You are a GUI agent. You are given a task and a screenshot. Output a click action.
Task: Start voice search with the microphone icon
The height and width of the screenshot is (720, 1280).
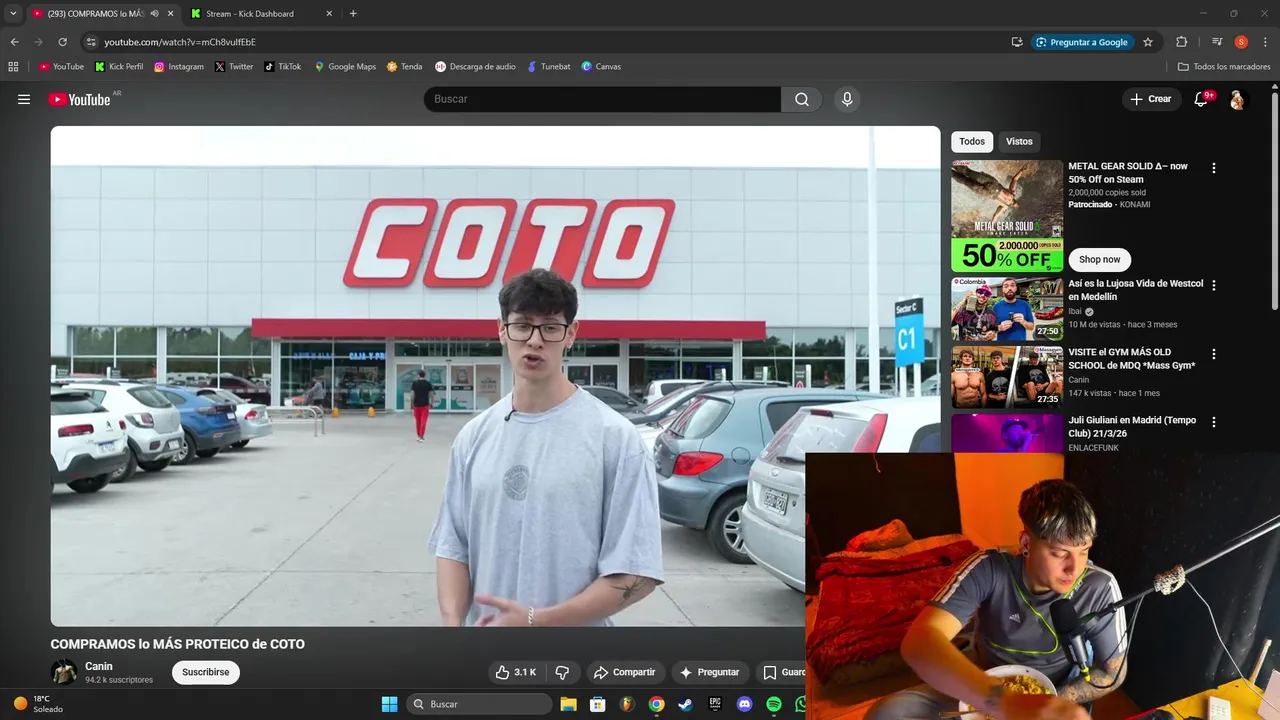coord(847,99)
